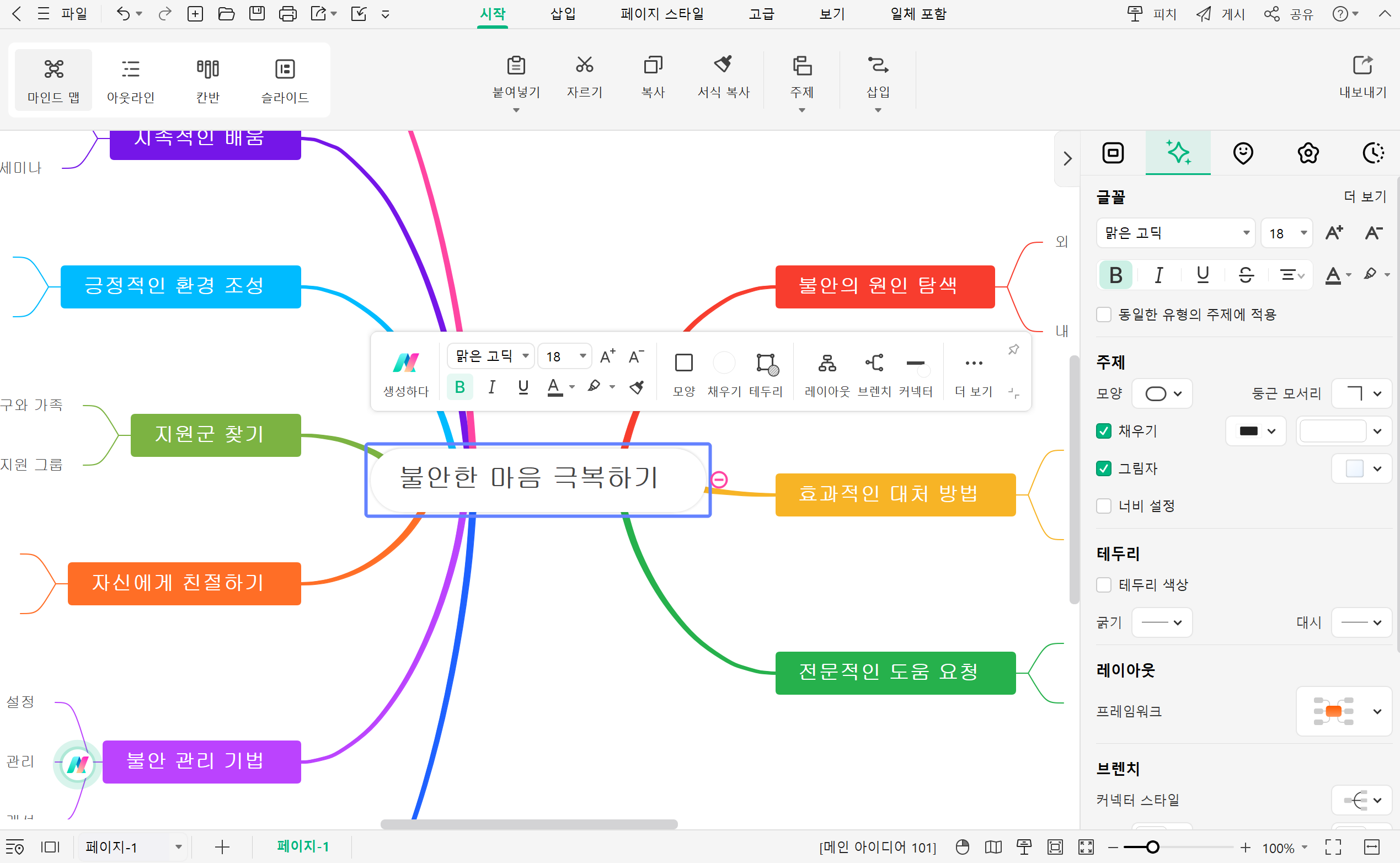Open the clip art flower panel tab
Viewport: 1400px width, 863px height.
point(1307,153)
